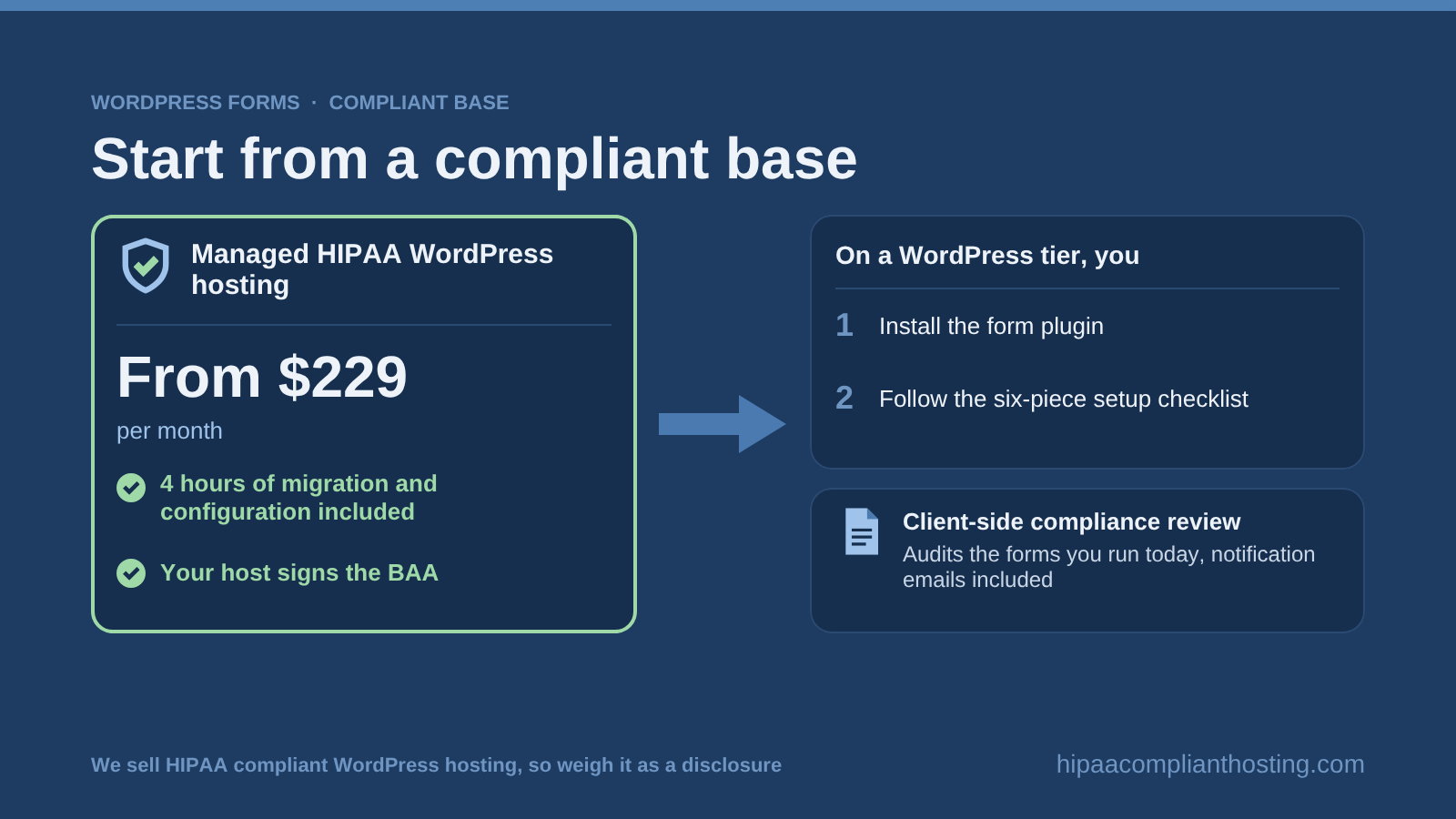Click '4 hours of migration and configuration included'
Viewport: 1456px width, 819px height.
tap(298, 498)
